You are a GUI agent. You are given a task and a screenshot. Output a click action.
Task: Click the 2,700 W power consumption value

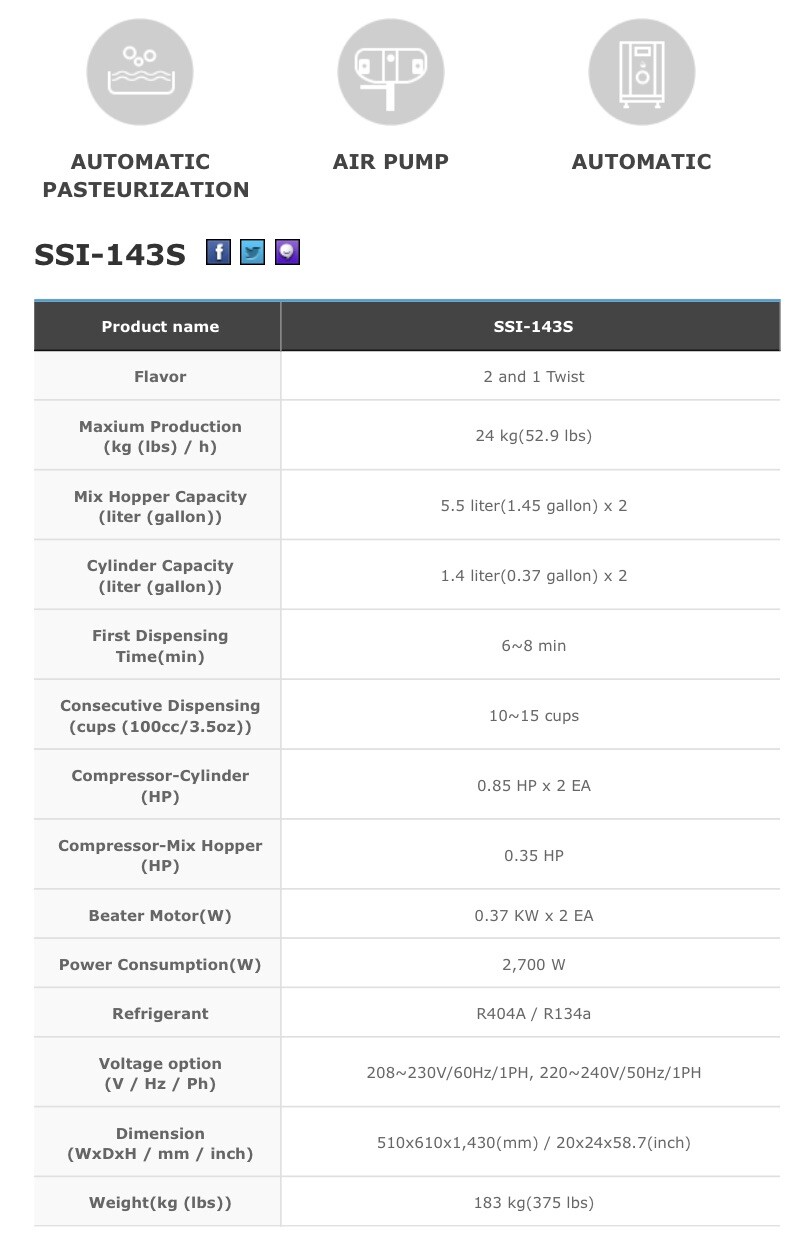[533, 965]
